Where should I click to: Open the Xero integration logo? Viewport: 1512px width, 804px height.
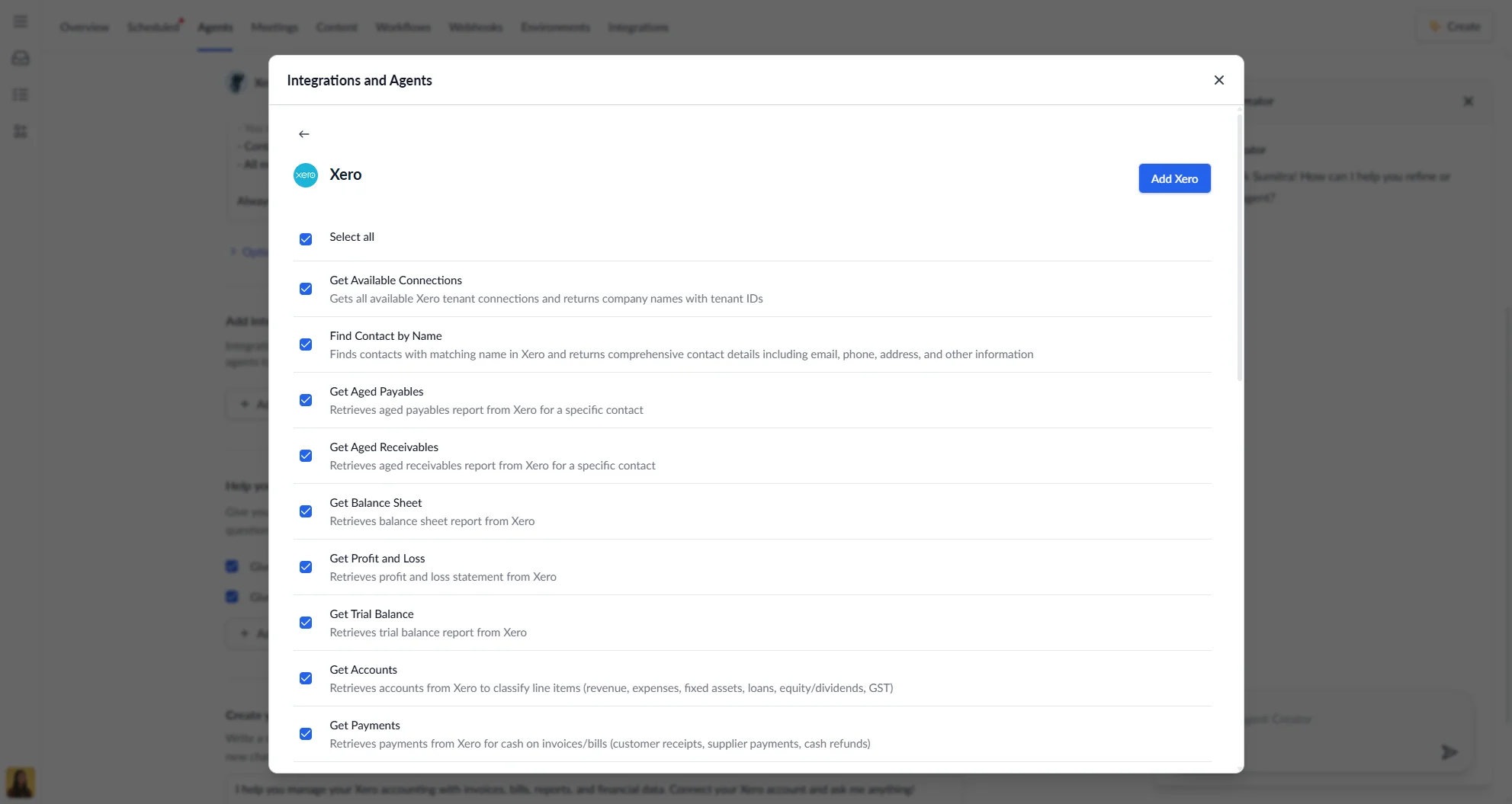click(x=305, y=175)
